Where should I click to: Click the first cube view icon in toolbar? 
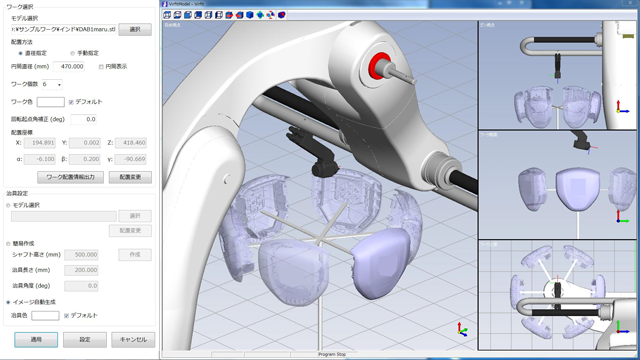[167, 15]
